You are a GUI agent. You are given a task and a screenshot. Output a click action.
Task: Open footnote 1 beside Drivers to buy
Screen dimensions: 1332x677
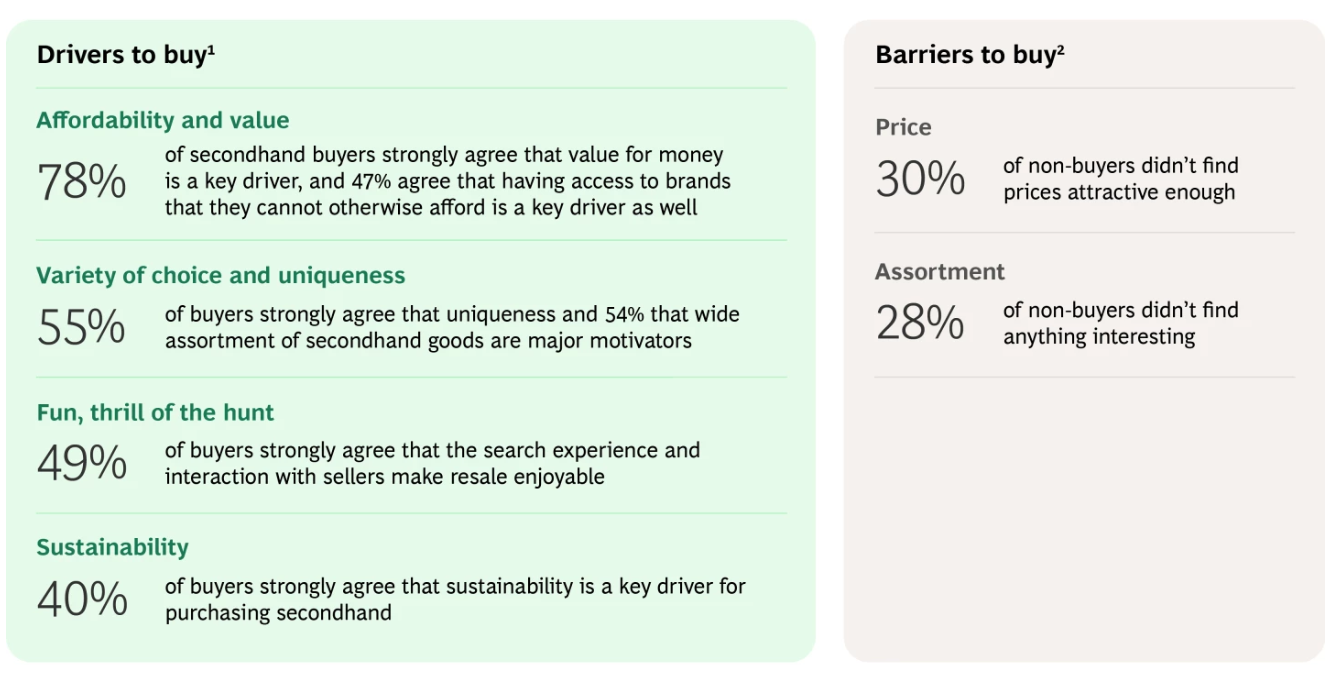point(211,48)
